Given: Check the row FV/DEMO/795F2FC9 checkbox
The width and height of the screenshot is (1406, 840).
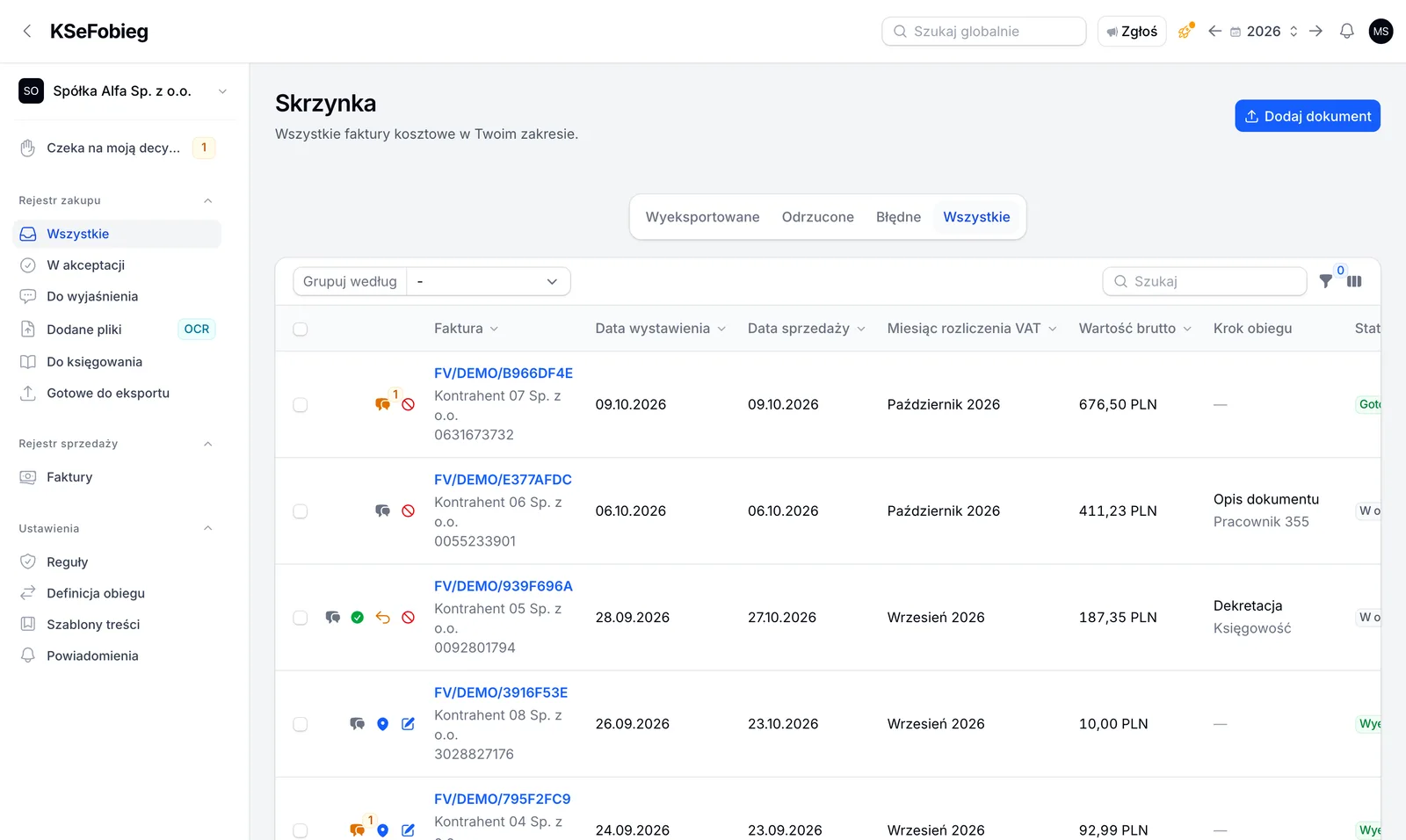Looking at the screenshot, I should (301, 830).
